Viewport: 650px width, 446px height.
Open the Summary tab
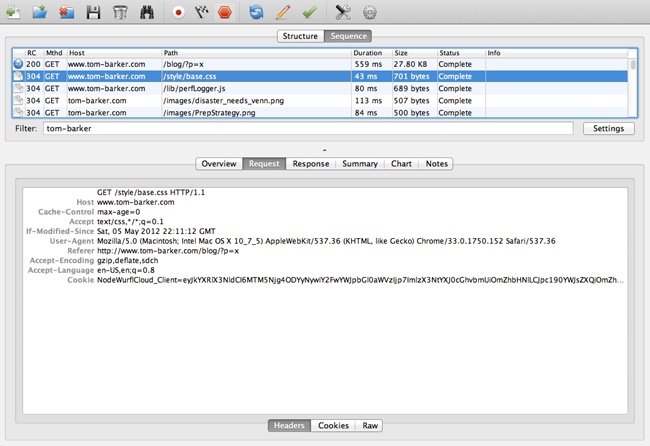coord(360,164)
